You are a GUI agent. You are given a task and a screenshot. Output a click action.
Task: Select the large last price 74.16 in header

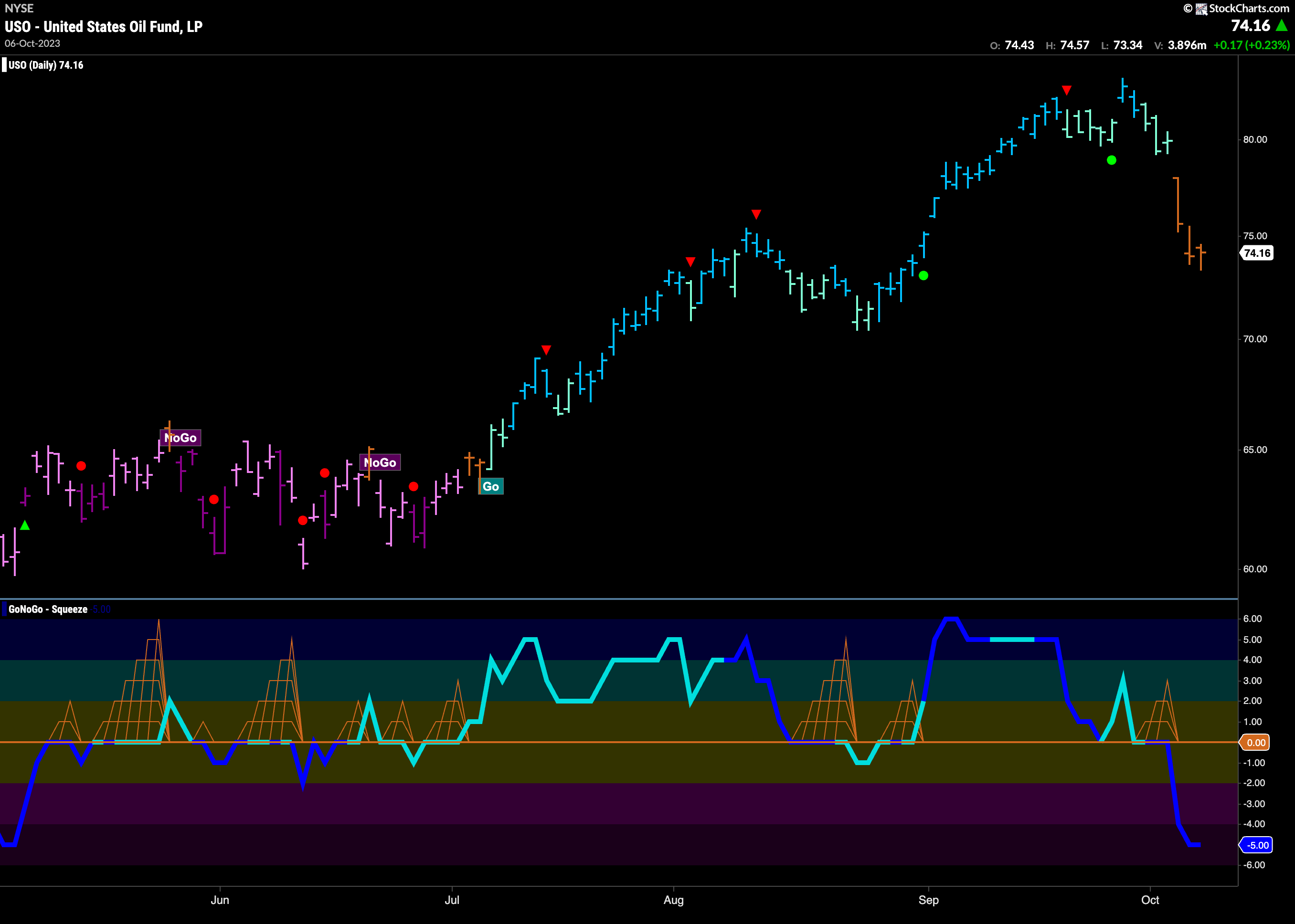coord(1251,26)
